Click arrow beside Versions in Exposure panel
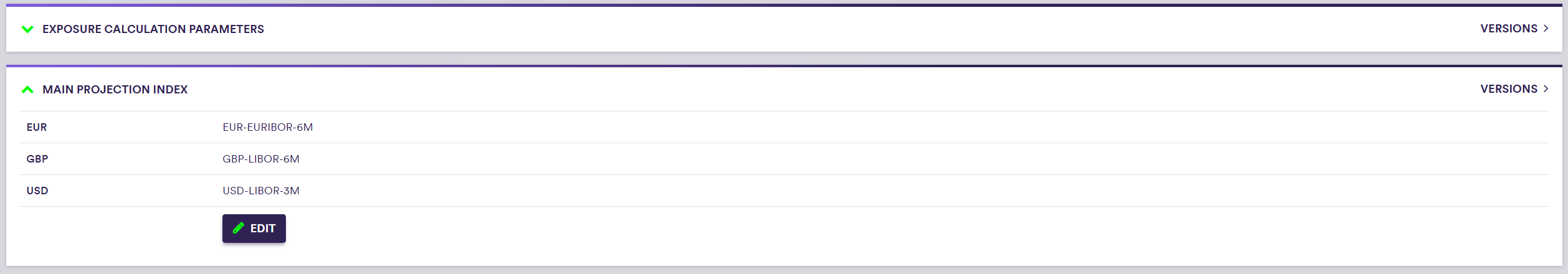Image resolution: width=1568 pixels, height=274 pixels. pyautogui.click(x=1546, y=29)
